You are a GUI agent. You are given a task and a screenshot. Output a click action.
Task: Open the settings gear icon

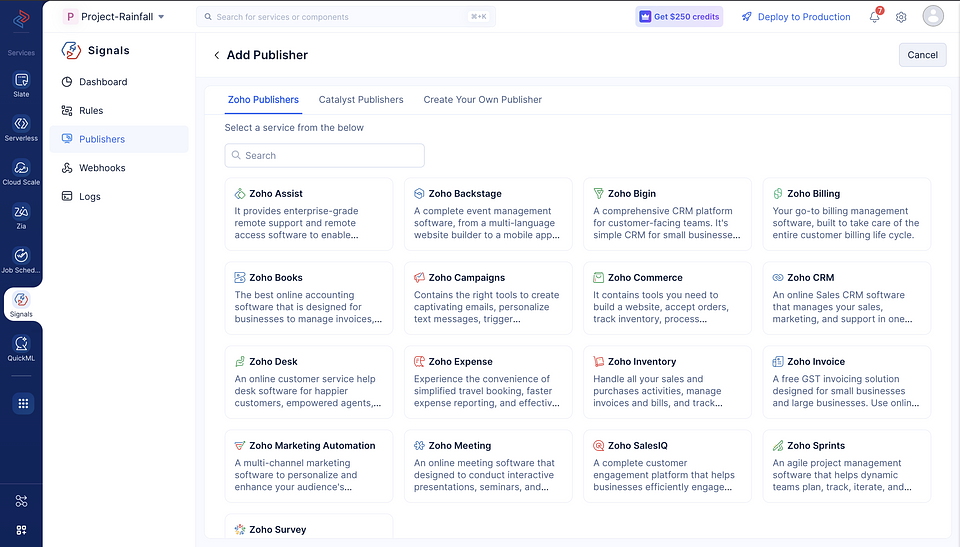901,17
